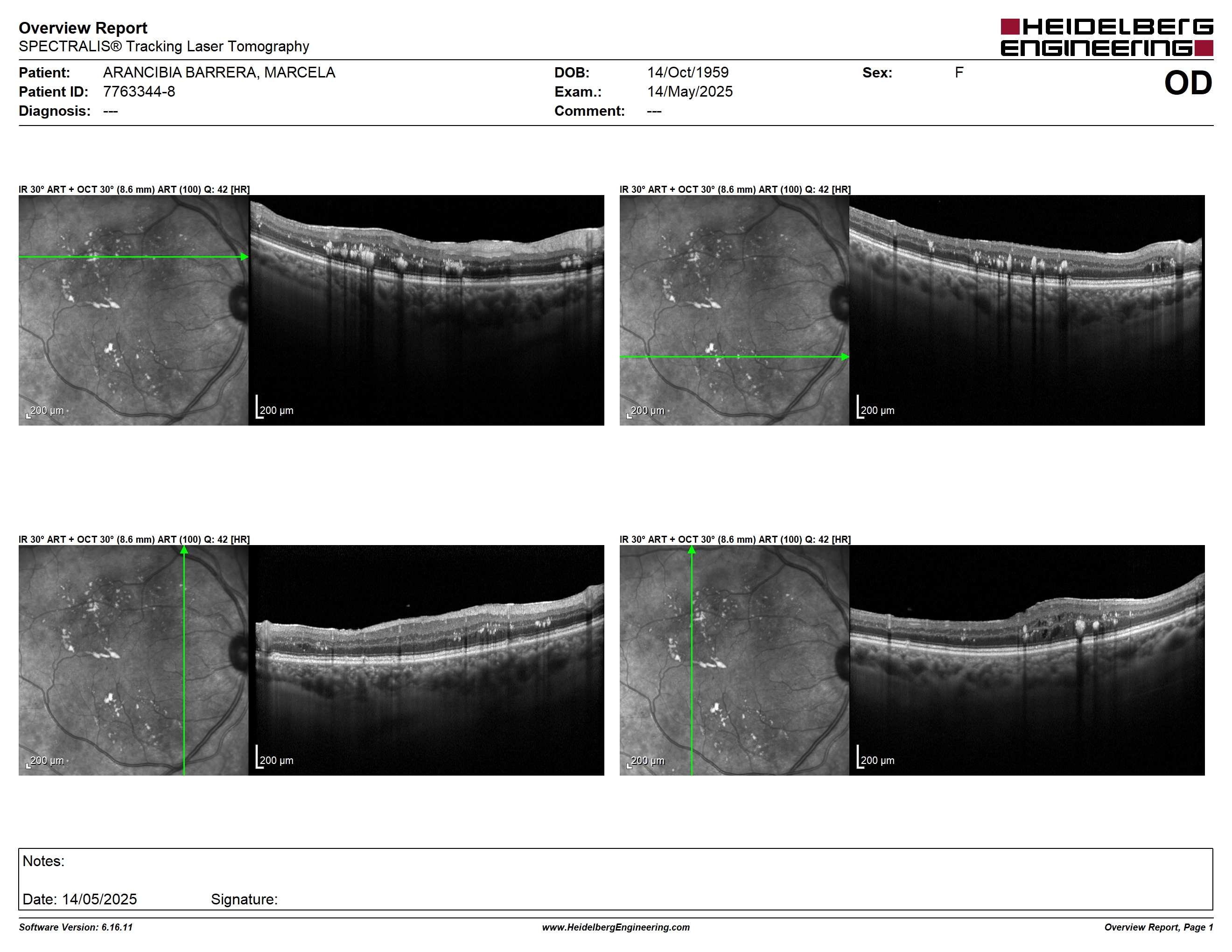Select Patient ID value 7763344-8
Viewport: 1232px width, 952px height.
coord(139,92)
